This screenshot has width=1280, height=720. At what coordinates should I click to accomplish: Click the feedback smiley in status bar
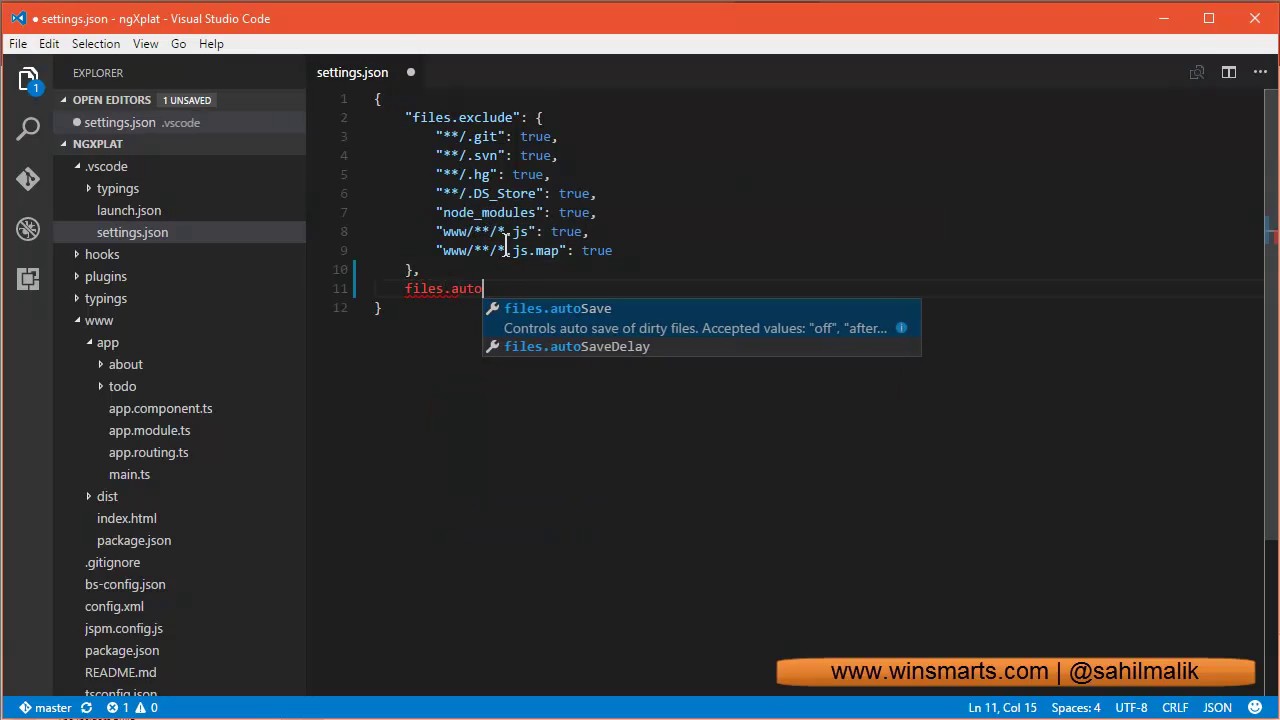click(1253, 708)
